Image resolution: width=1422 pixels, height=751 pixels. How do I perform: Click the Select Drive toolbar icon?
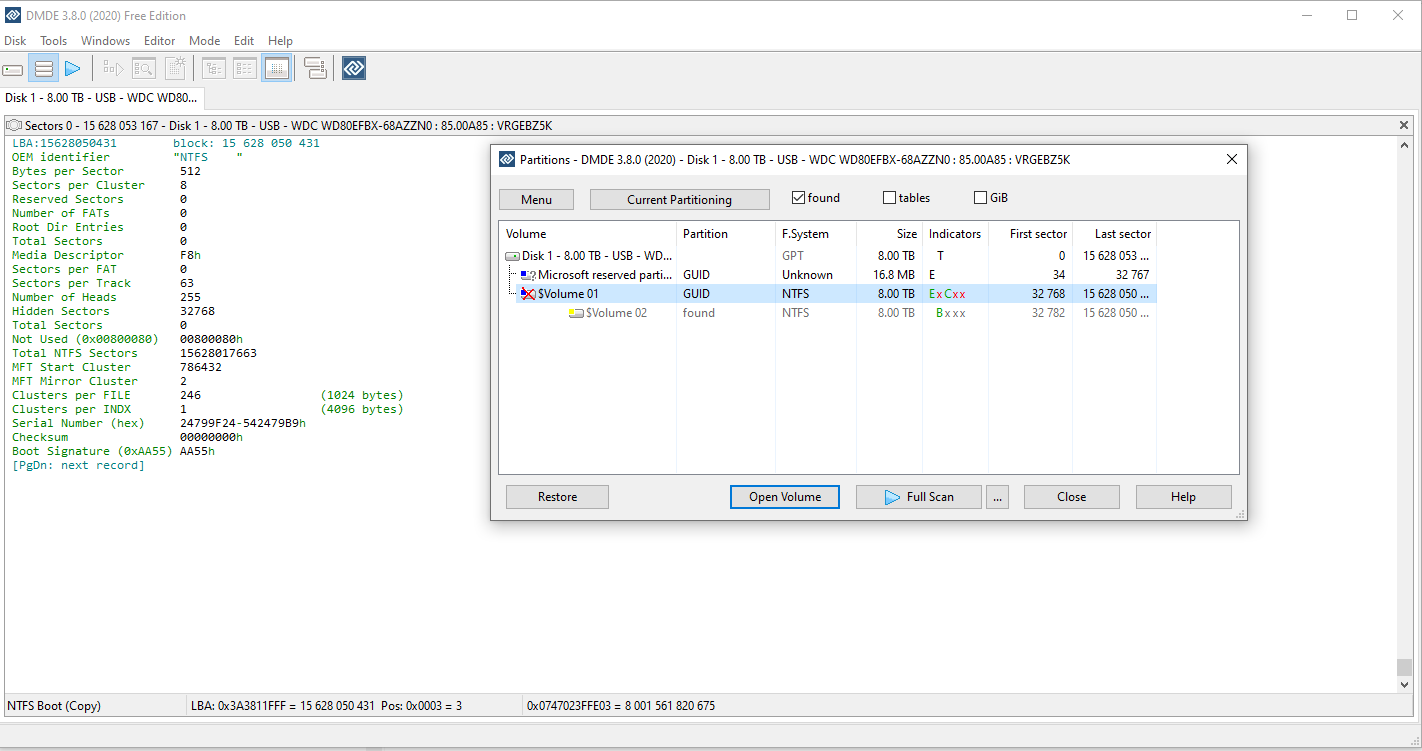(13, 69)
